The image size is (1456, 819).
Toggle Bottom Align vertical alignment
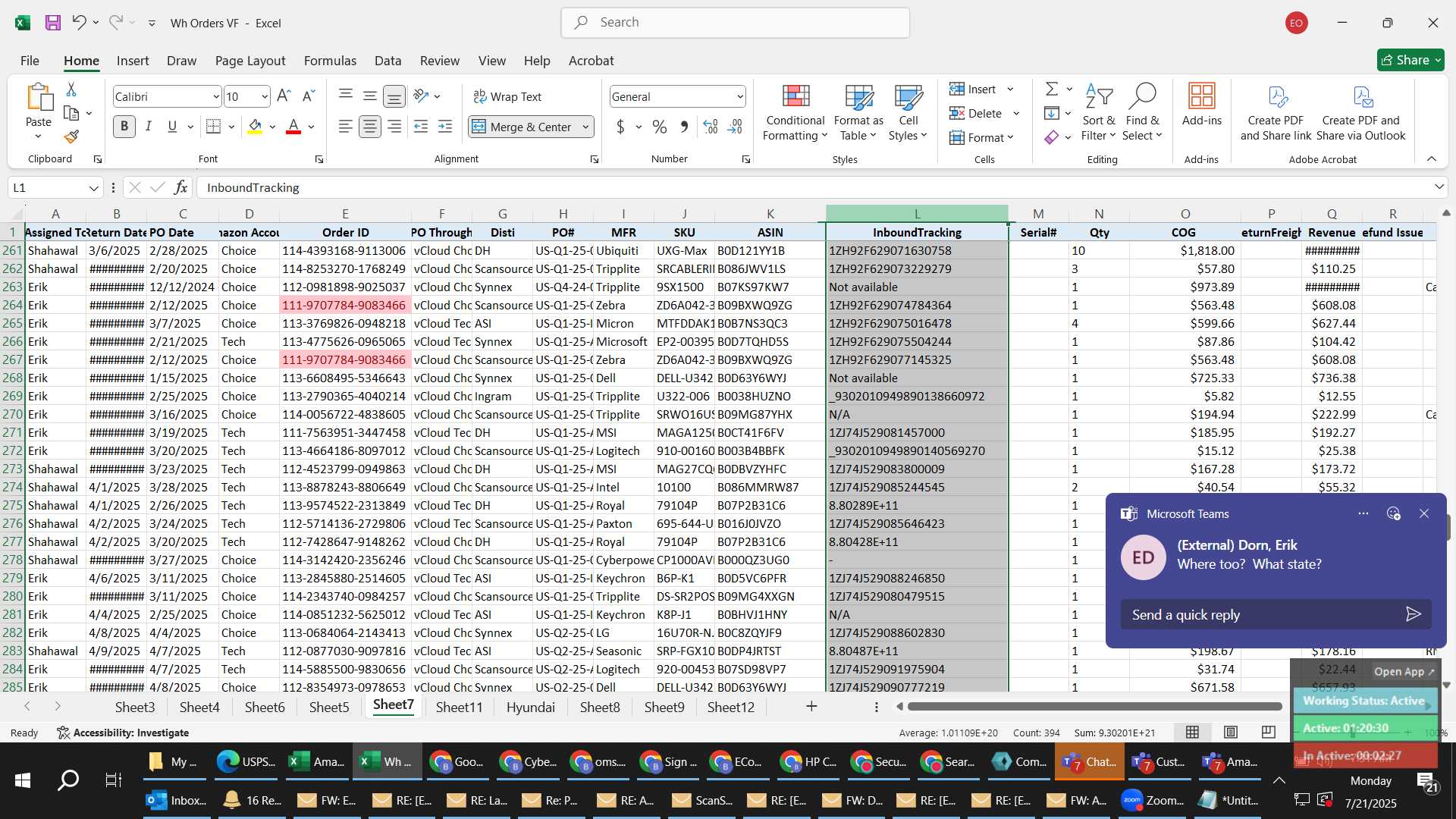point(394,96)
